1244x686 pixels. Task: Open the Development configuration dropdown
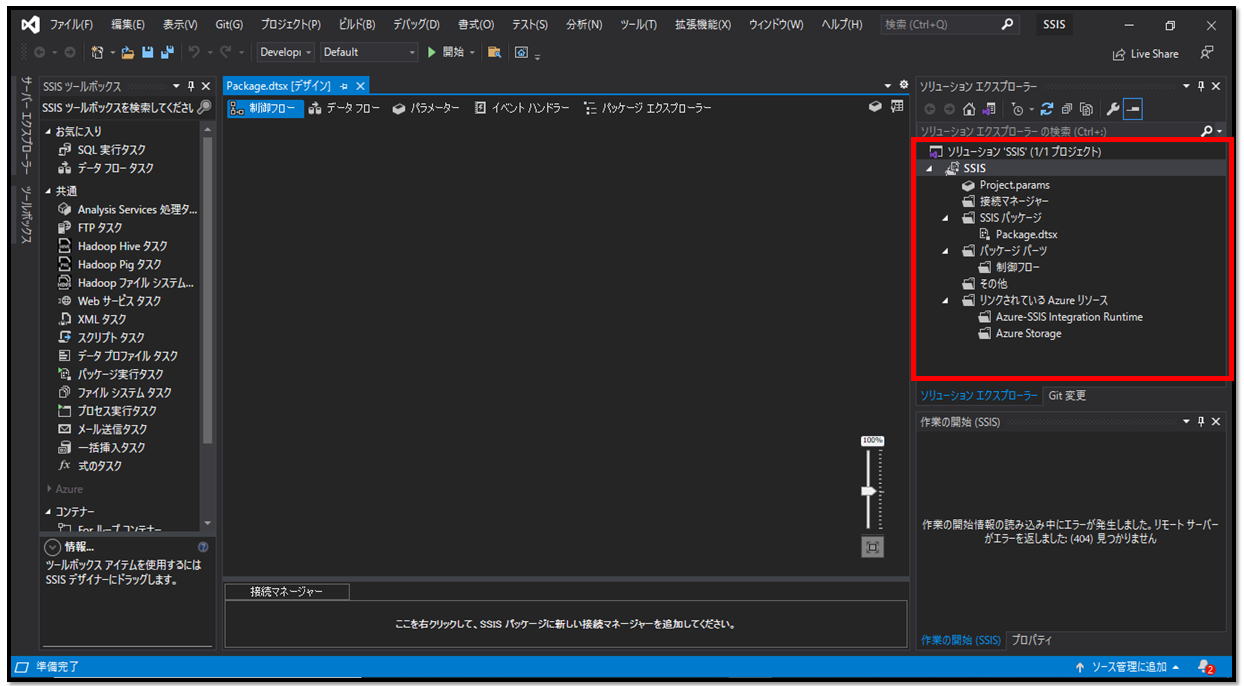click(x=286, y=52)
